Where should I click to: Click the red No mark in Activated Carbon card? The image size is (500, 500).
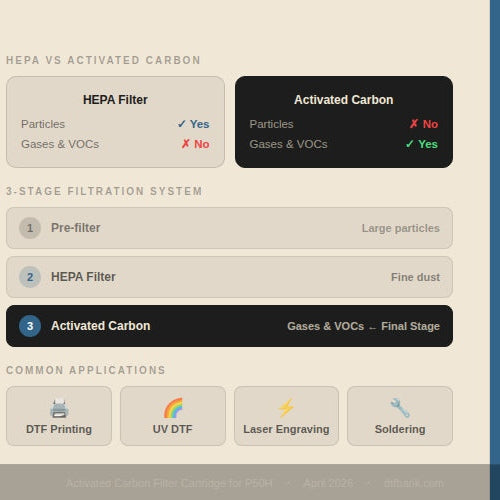pyautogui.click(x=424, y=124)
